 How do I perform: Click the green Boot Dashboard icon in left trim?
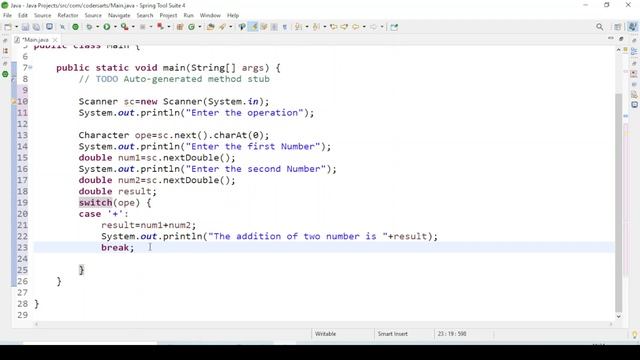(5, 74)
